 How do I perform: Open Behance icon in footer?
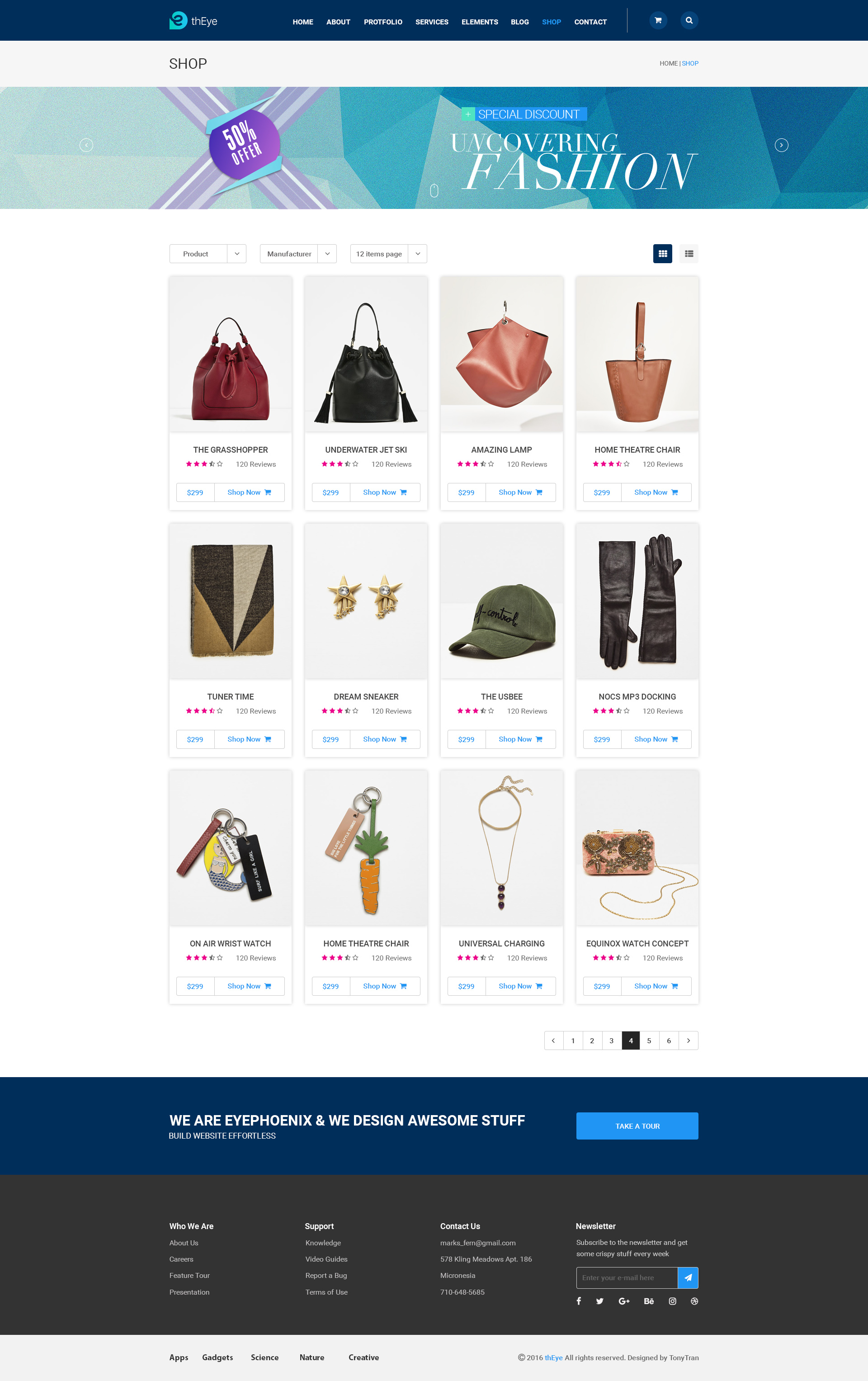click(x=648, y=1301)
